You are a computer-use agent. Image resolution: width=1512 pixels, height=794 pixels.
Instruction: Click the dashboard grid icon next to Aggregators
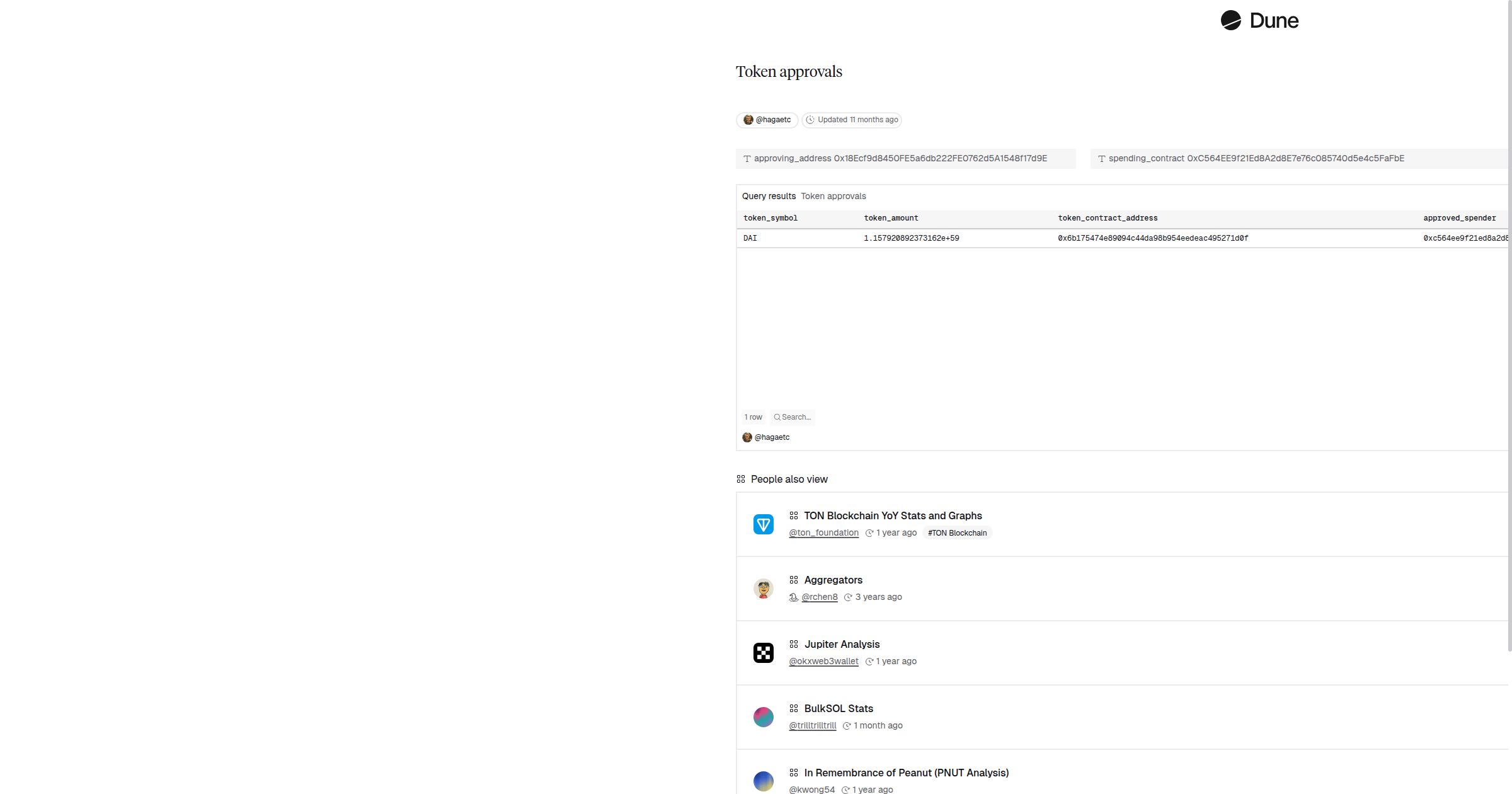[x=794, y=580]
